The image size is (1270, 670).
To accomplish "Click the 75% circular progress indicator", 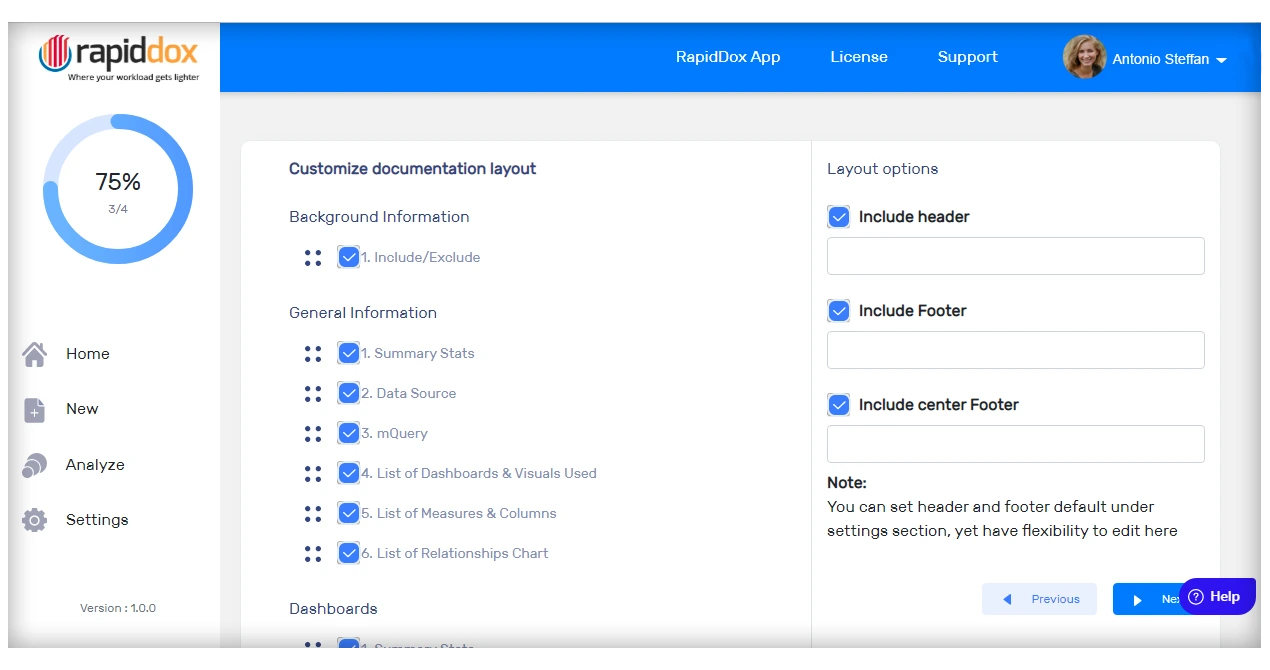I will 118,189.
